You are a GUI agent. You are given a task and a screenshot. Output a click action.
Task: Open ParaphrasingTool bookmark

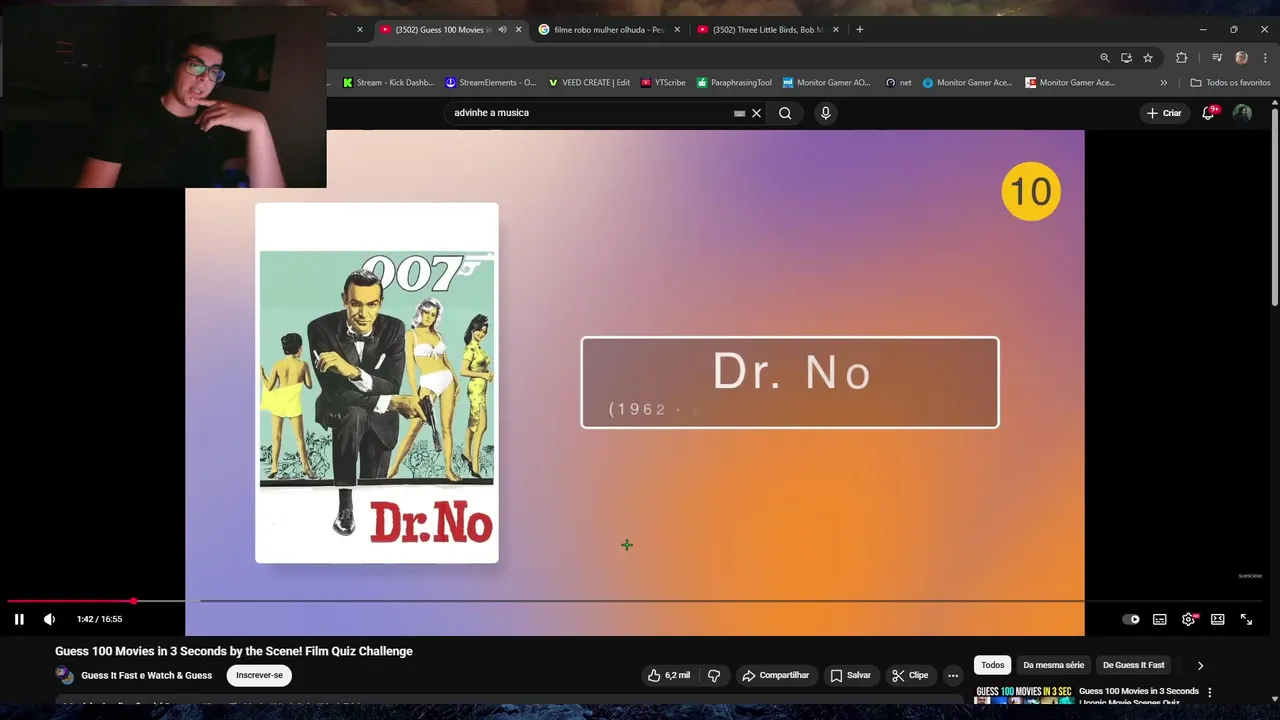click(734, 83)
